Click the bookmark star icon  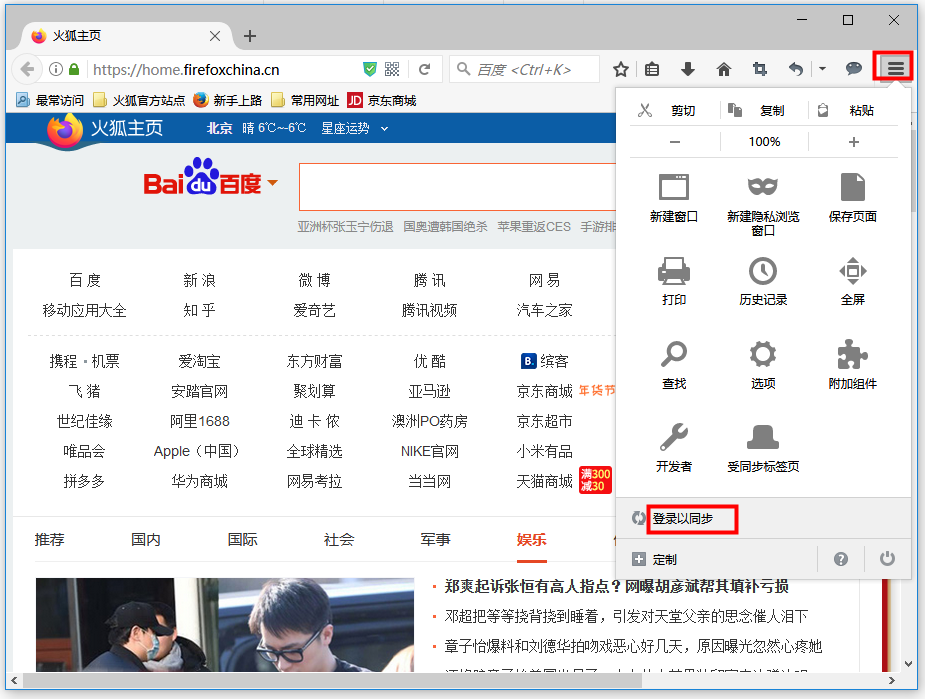(621, 69)
